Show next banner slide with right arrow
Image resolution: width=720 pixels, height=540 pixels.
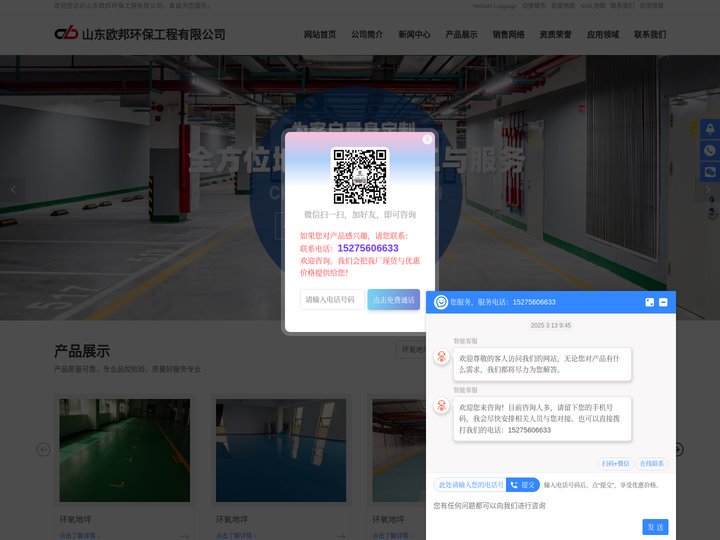coord(708,189)
